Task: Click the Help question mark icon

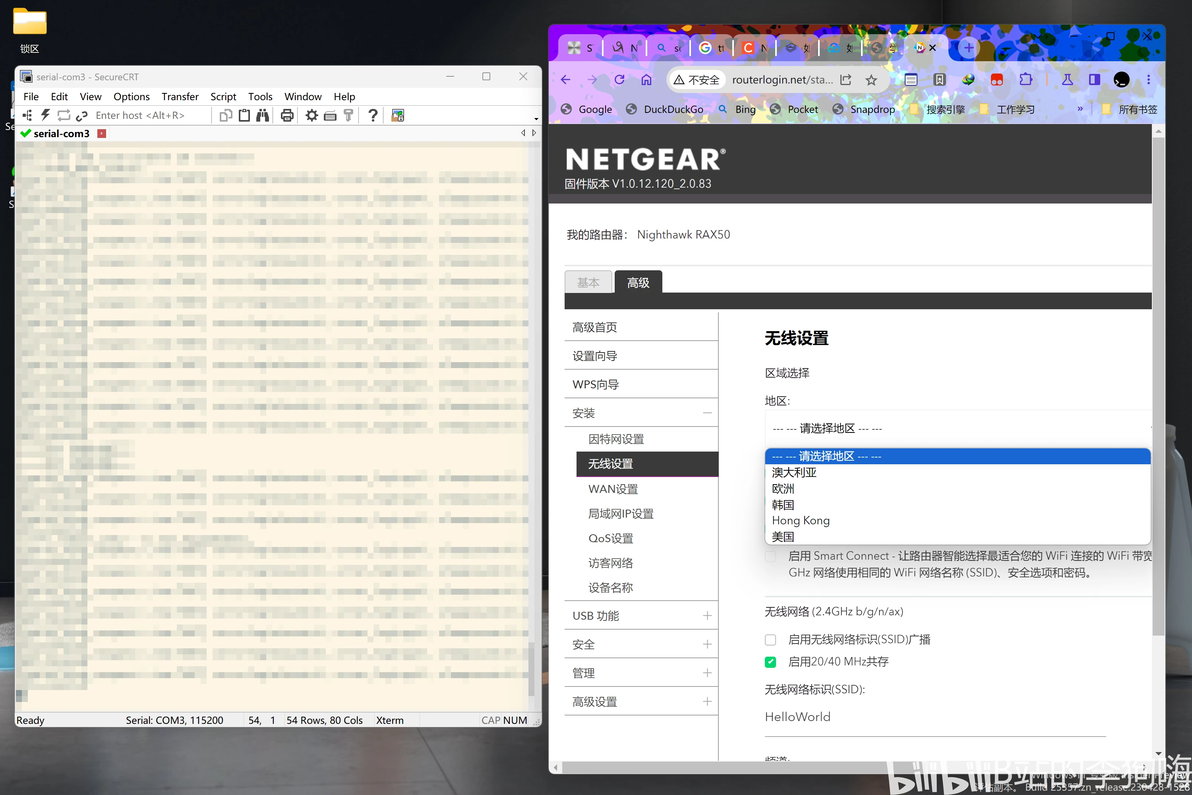Action: click(372, 116)
